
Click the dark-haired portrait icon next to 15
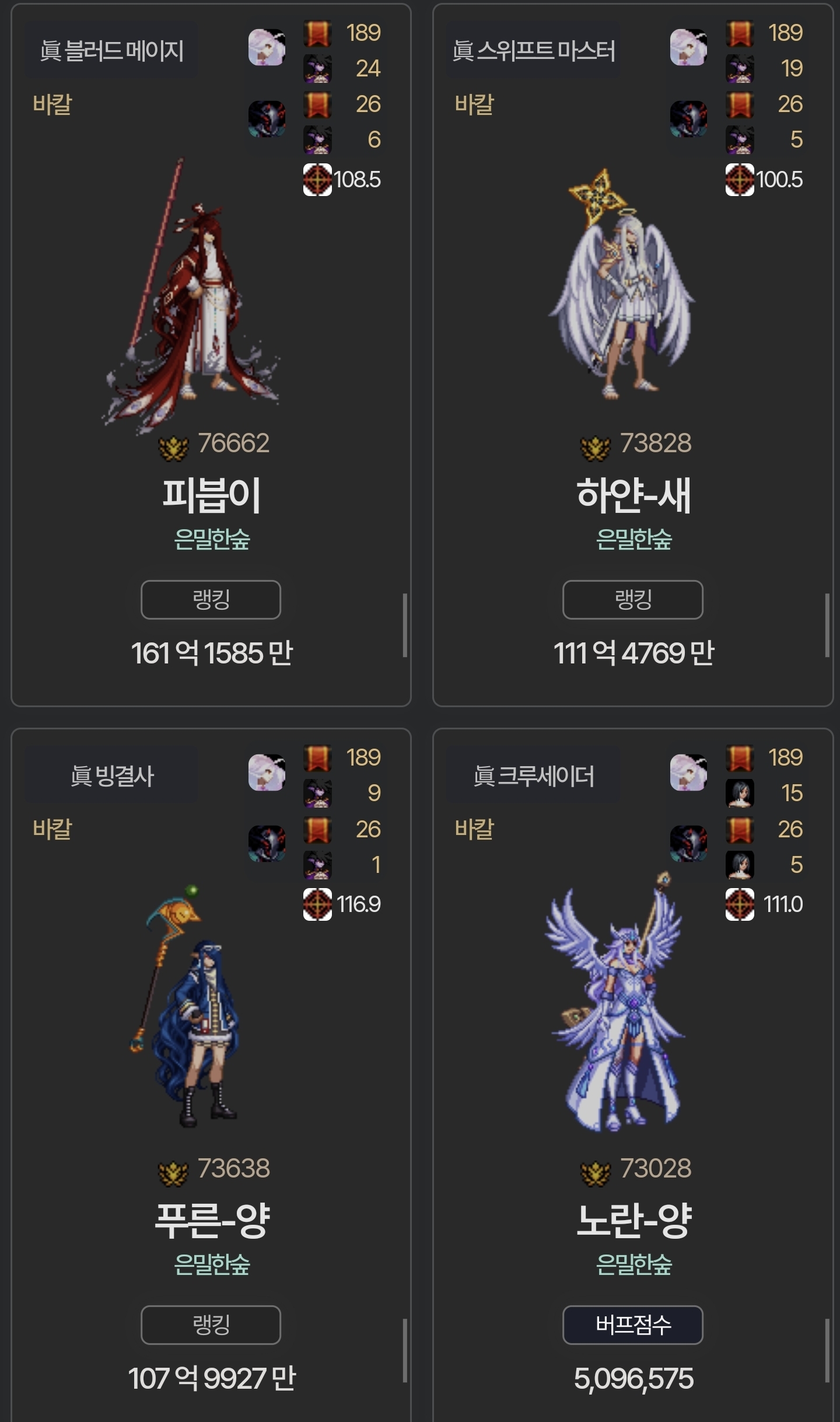(x=740, y=794)
